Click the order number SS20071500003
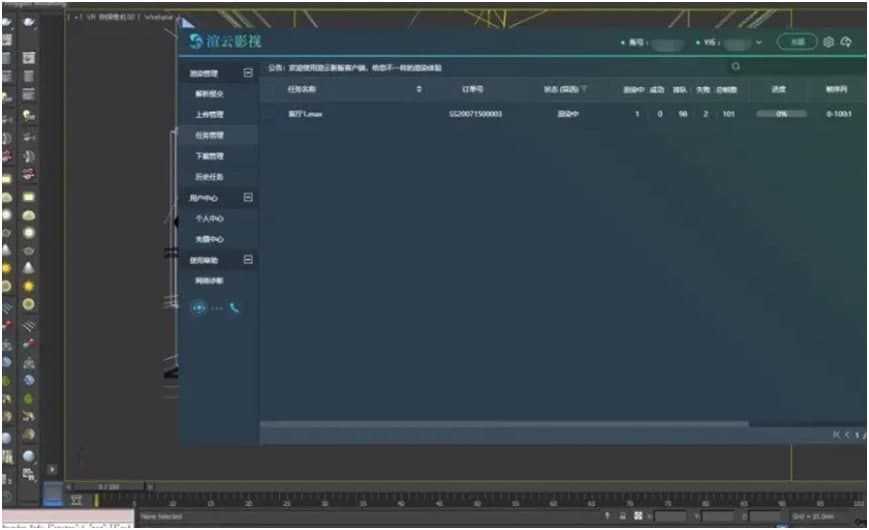869x530 pixels. tap(475, 114)
